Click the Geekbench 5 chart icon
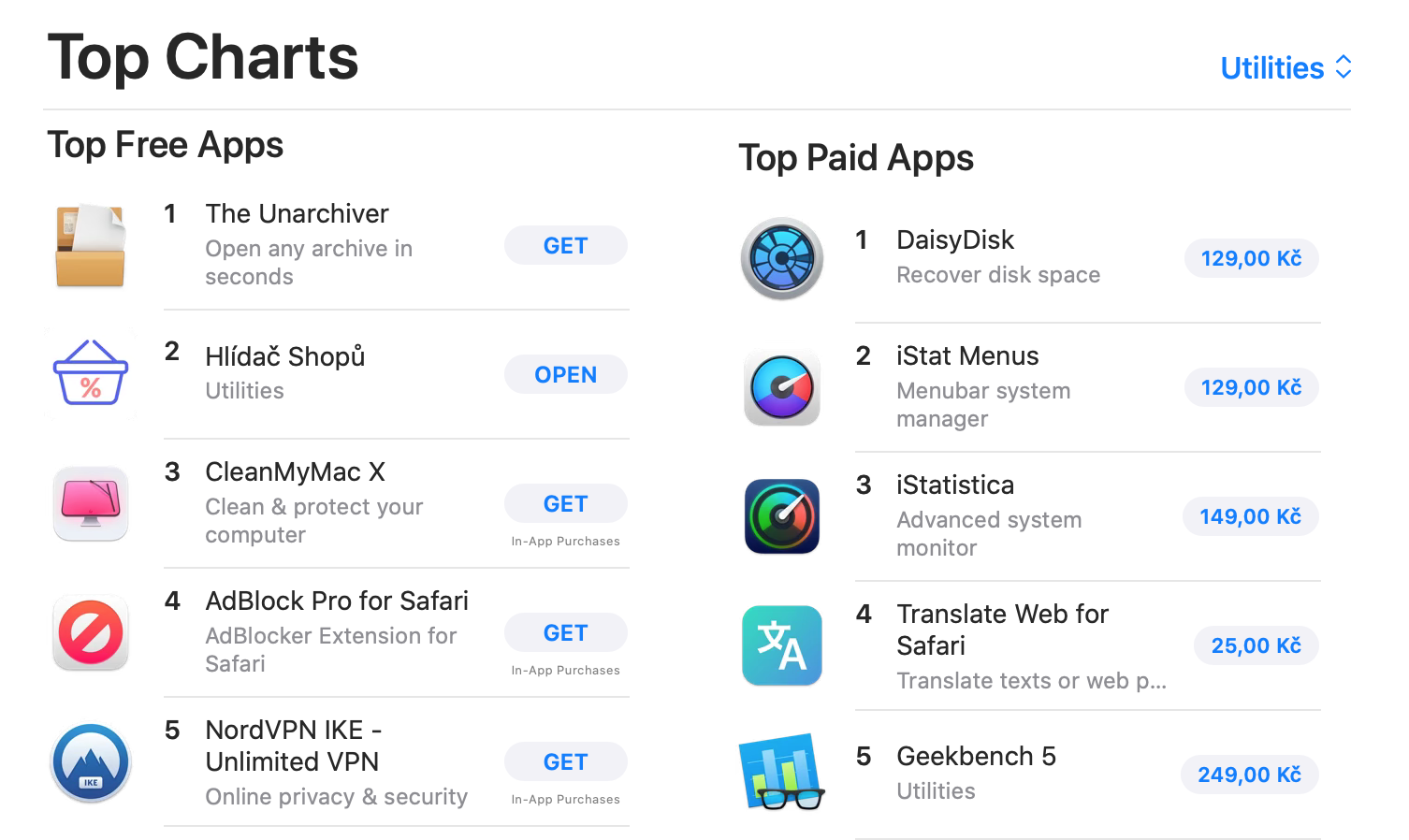The image size is (1409, 840). 781,775
